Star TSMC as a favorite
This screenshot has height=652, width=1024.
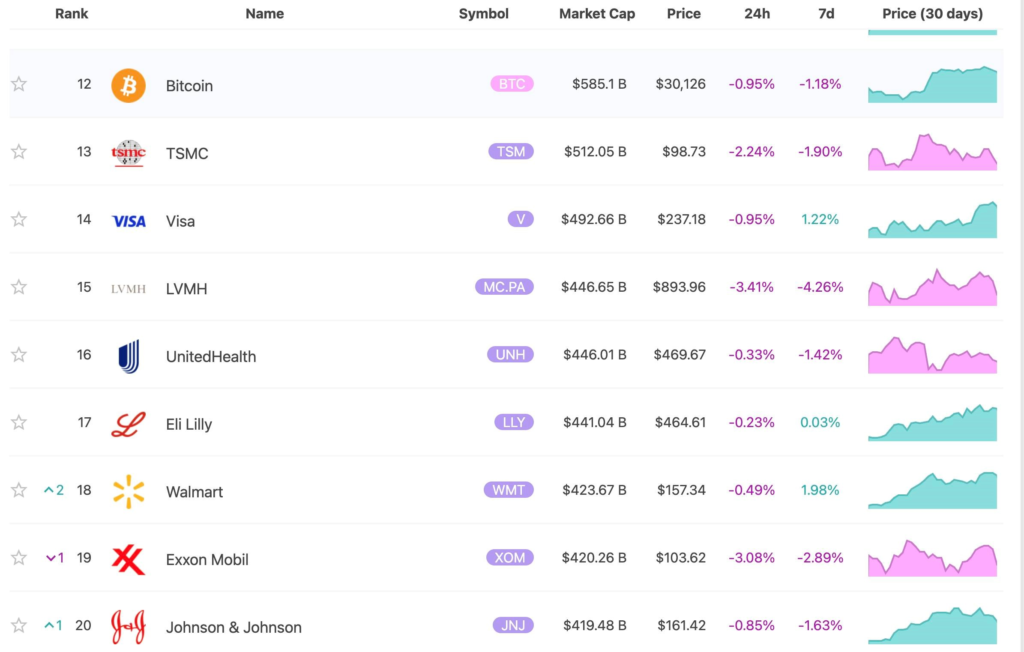[19, 152]
